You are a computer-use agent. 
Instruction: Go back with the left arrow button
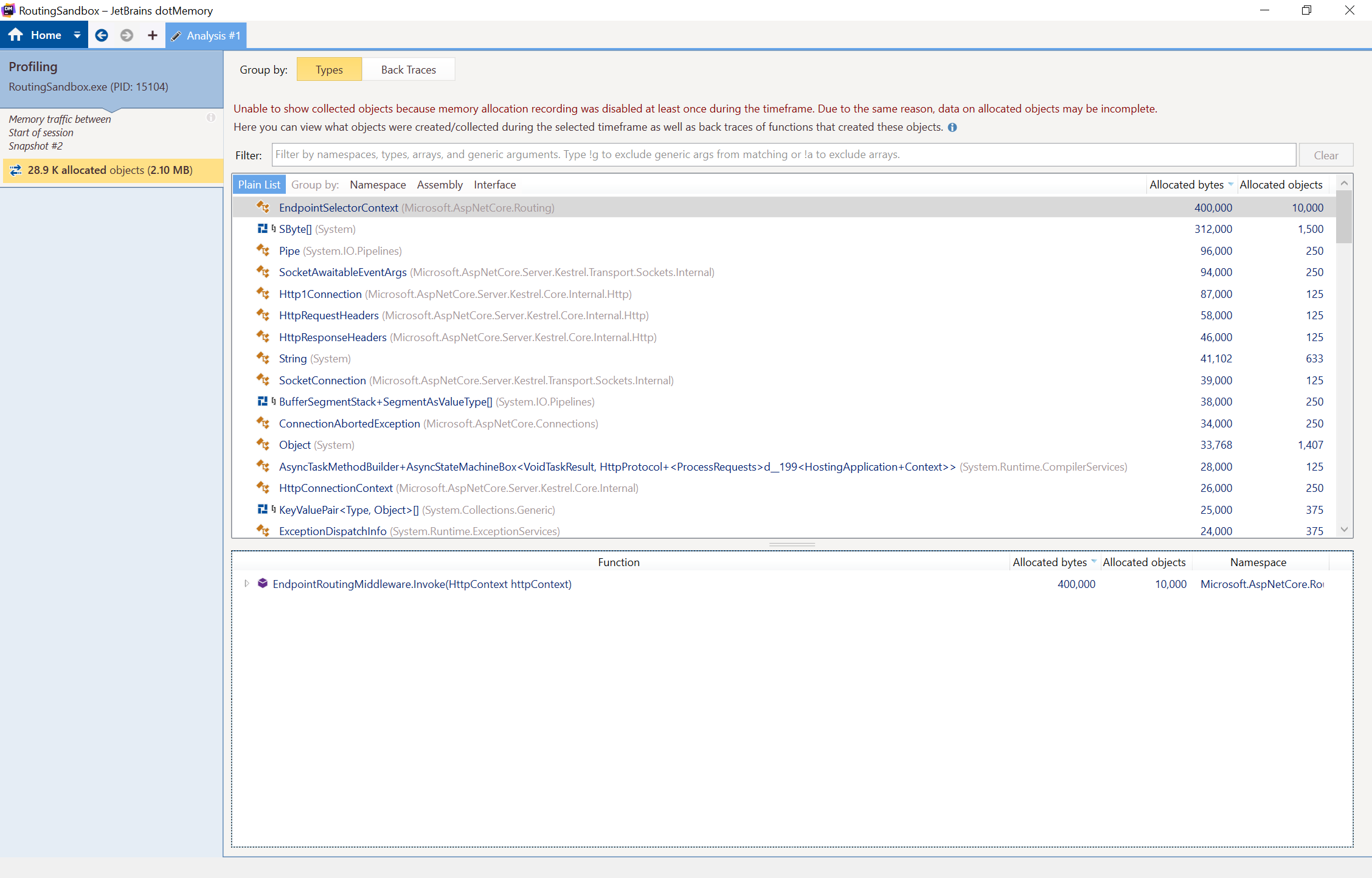pyautogui.click(x=102, y=35)
